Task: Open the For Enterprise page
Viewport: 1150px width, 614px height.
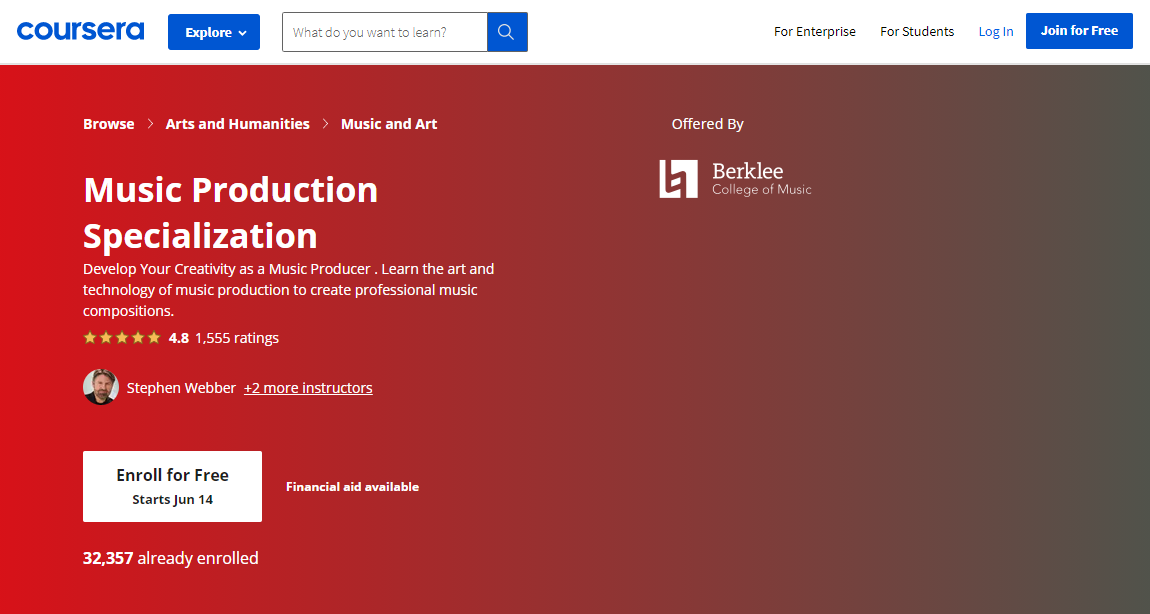Action: (x=814, y=32)
